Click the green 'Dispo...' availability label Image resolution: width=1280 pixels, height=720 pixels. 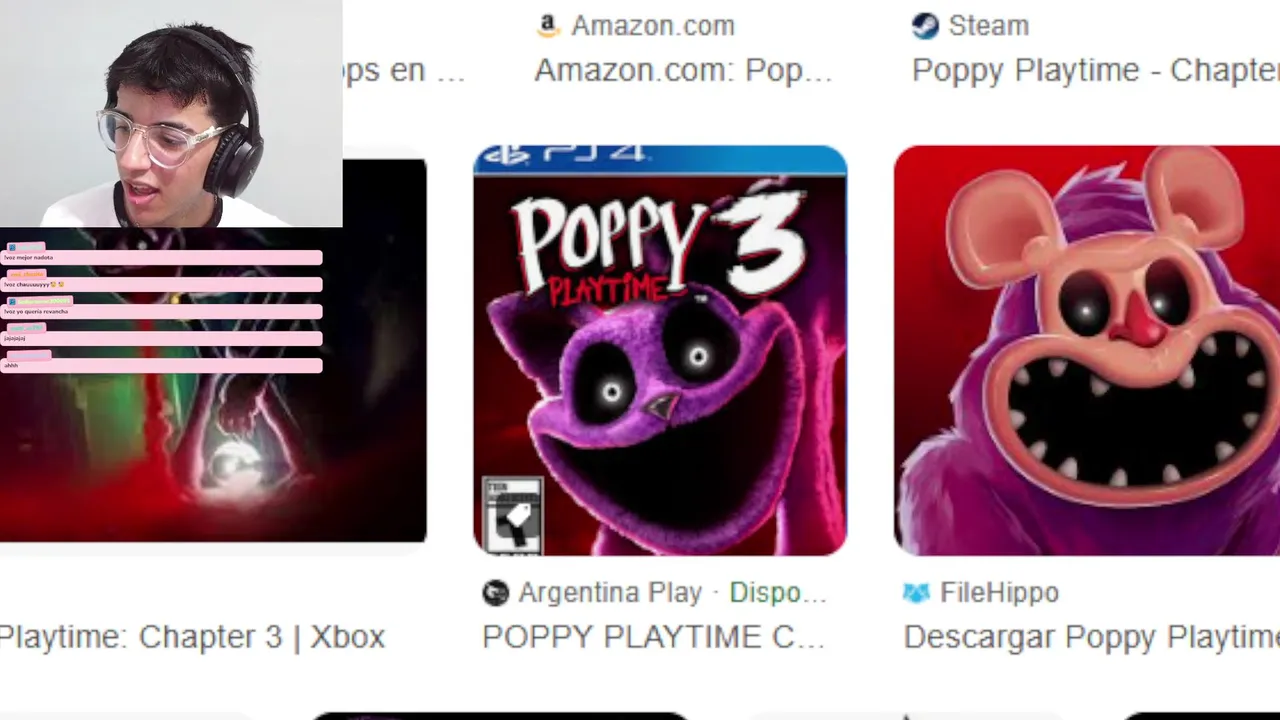tap(778, 593)
